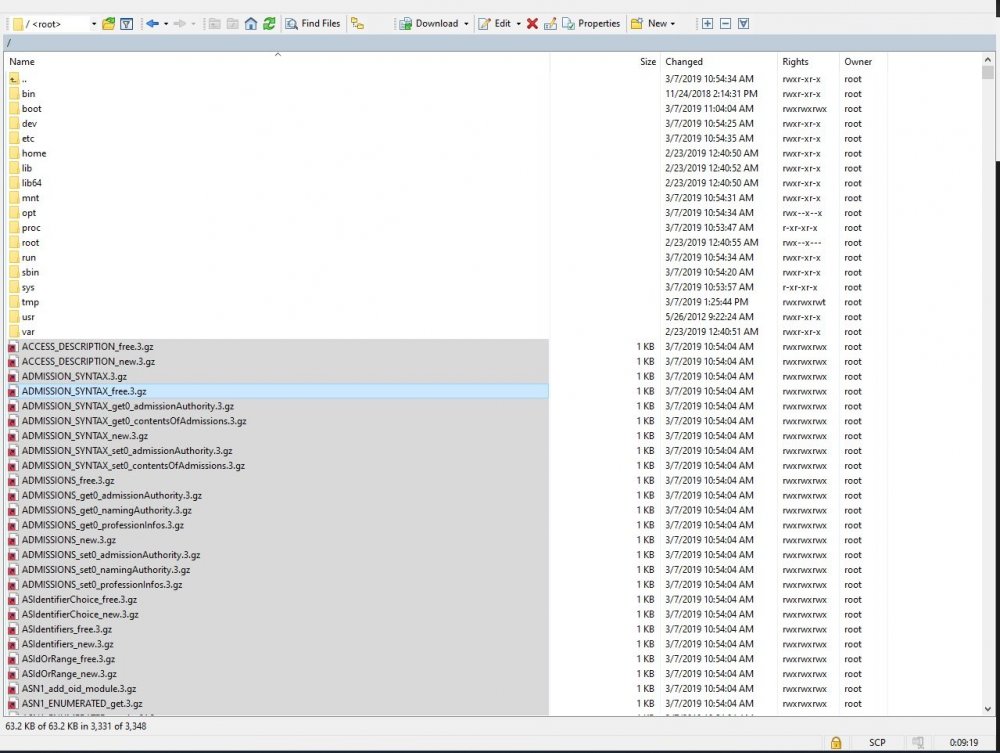The height and width of the screenshot is (753, 1000).
Task: Open the back history dropdown arrow
Action: (166, 24)
